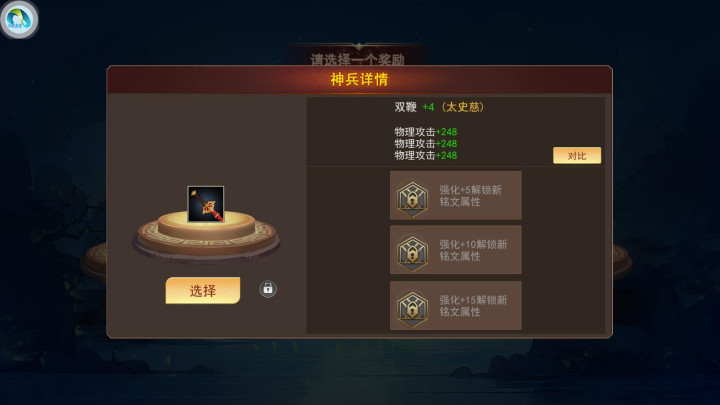Image resolution: width=720 pixels, height=405 pixels.
Task: Click the third 物理攻击+248 attribute line
Action: pos(425,155)
